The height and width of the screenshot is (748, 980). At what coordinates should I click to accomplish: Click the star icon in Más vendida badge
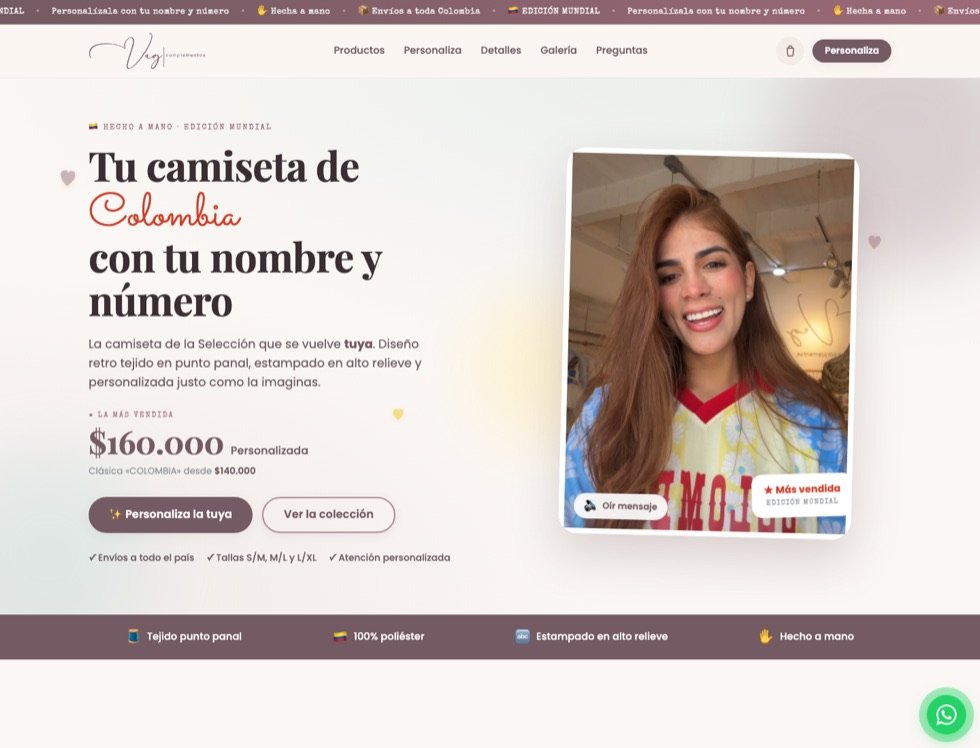[768, 490]
